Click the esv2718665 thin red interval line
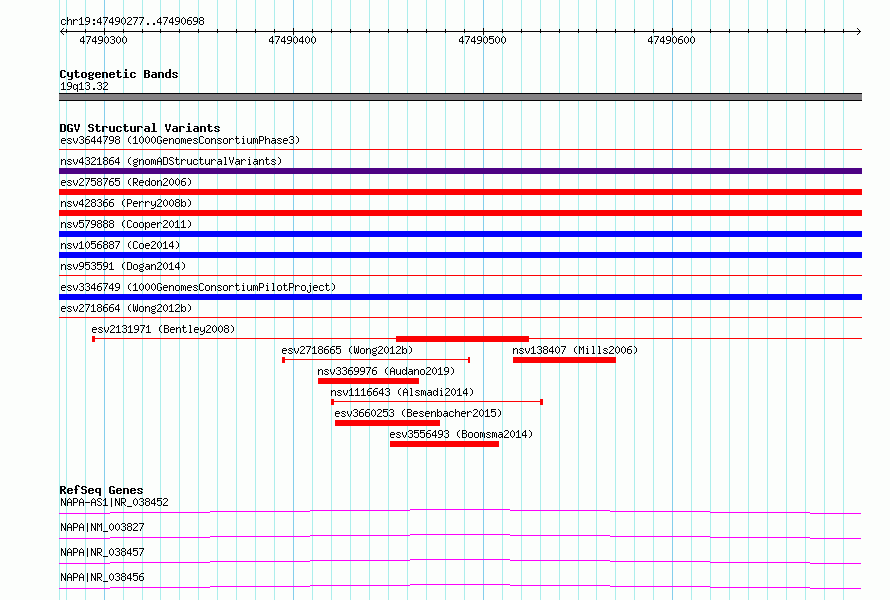Viewport: 890px width, 600px height. [376, 360]
